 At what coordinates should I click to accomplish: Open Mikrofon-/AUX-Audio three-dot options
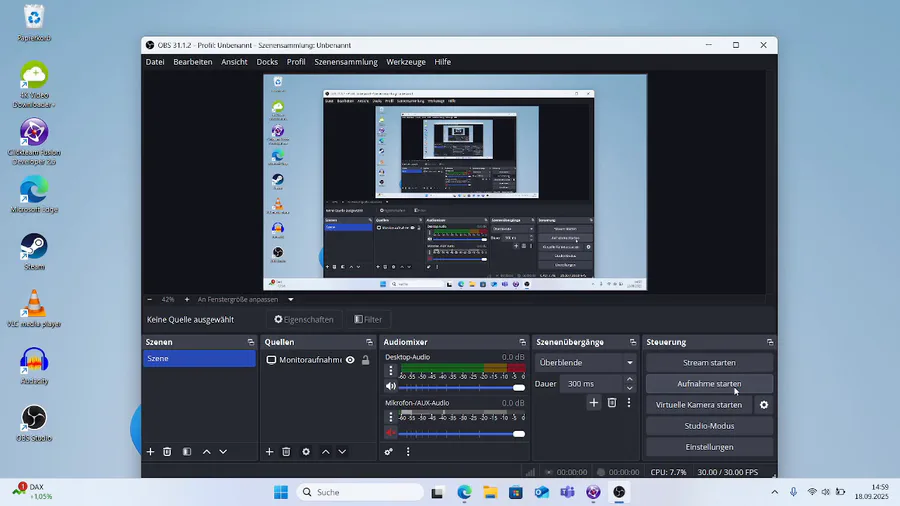[x=391, y=417]
